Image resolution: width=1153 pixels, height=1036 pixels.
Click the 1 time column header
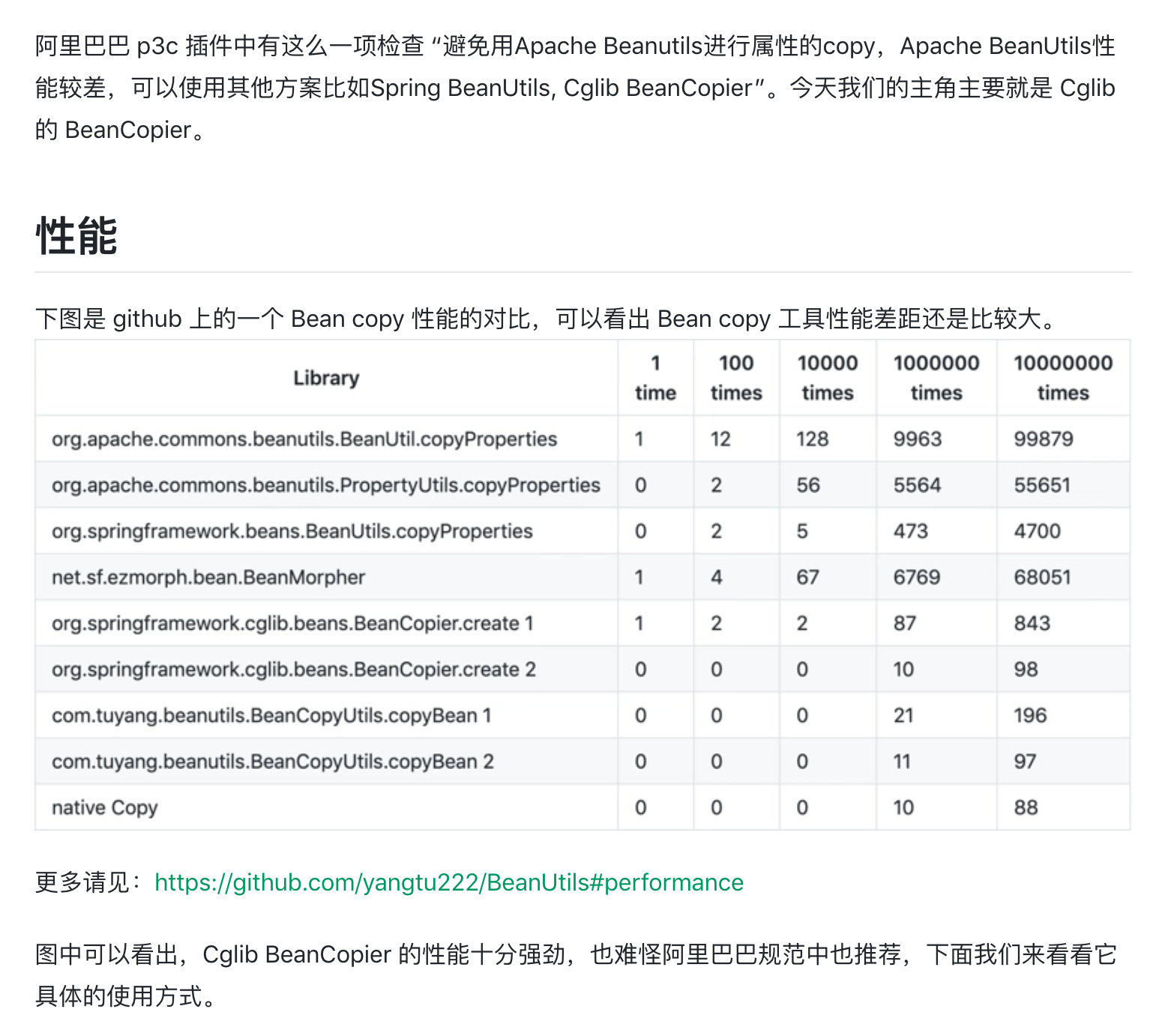pyautogui.click(x=655, y=378)
